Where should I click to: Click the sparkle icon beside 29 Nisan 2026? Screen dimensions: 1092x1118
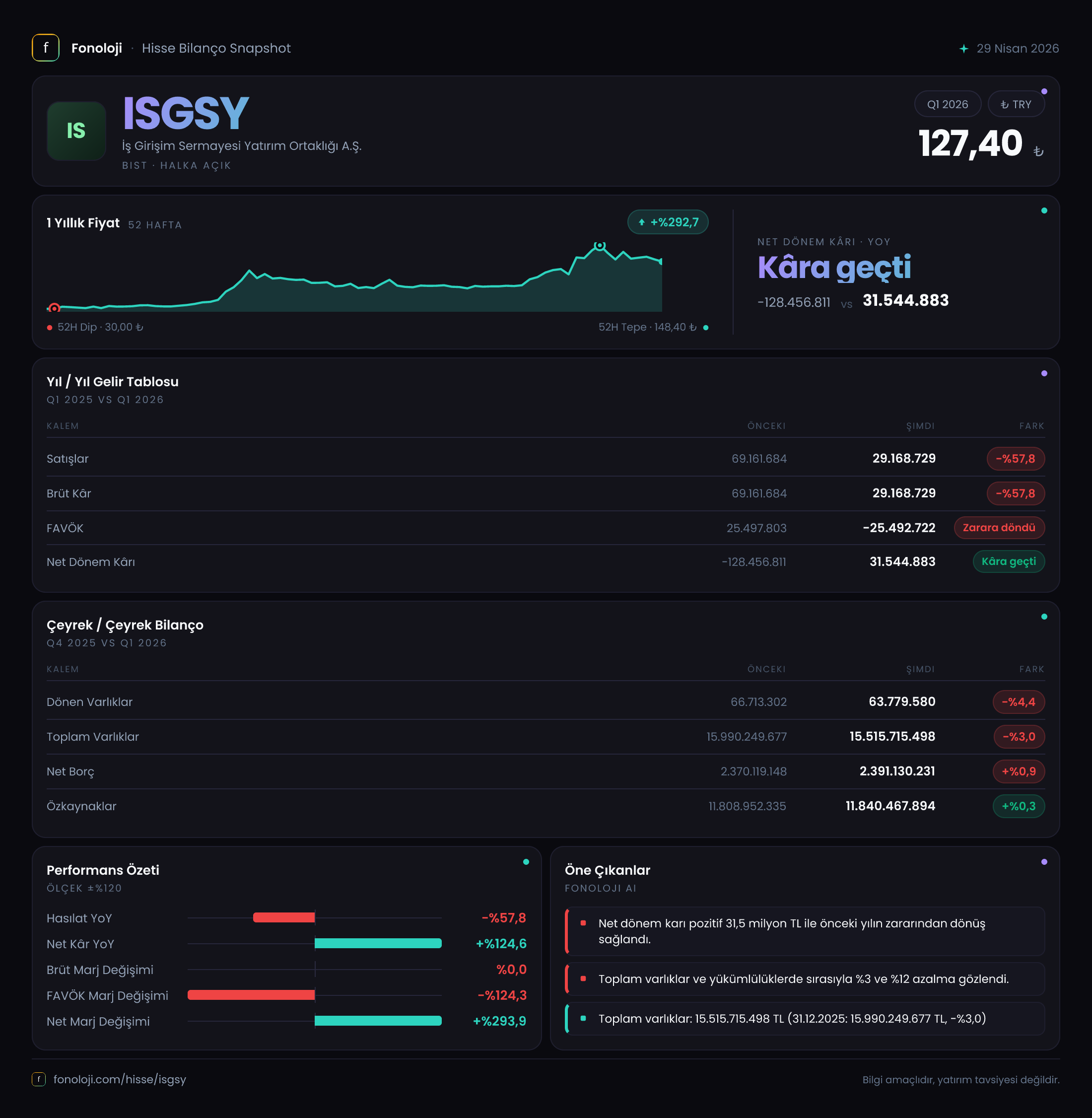pos(963,49)
